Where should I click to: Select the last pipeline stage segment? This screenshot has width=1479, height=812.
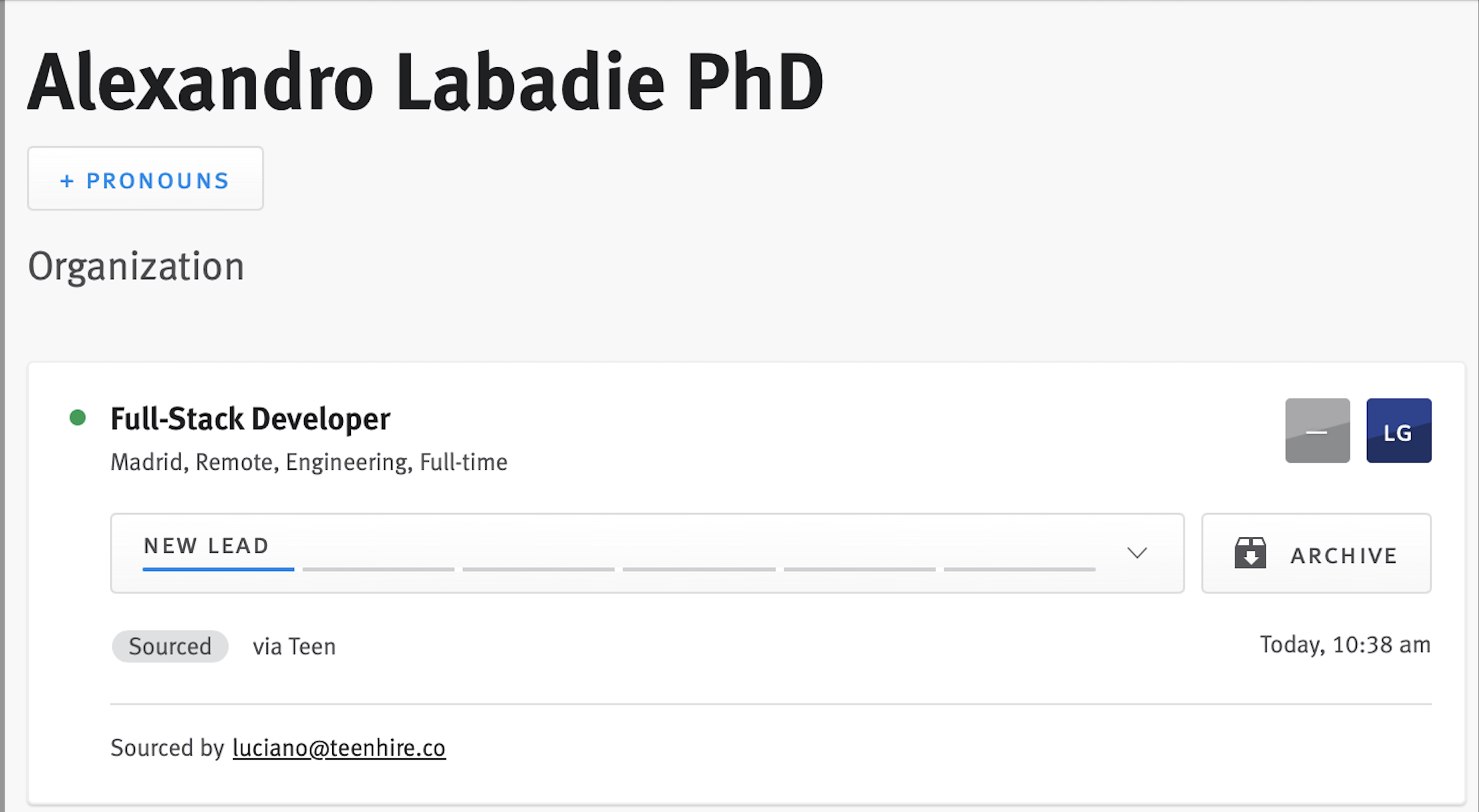pos(1020,569)
